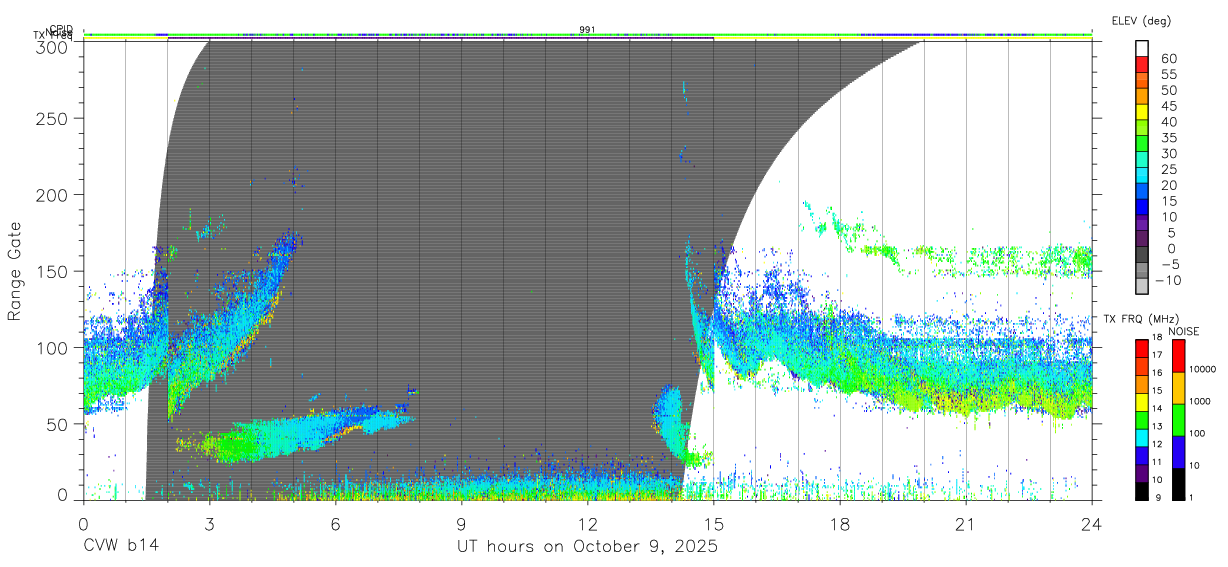Click the 'NOISE' colorbar title
Viewport: 1228px width, 567px height.
1184,331
